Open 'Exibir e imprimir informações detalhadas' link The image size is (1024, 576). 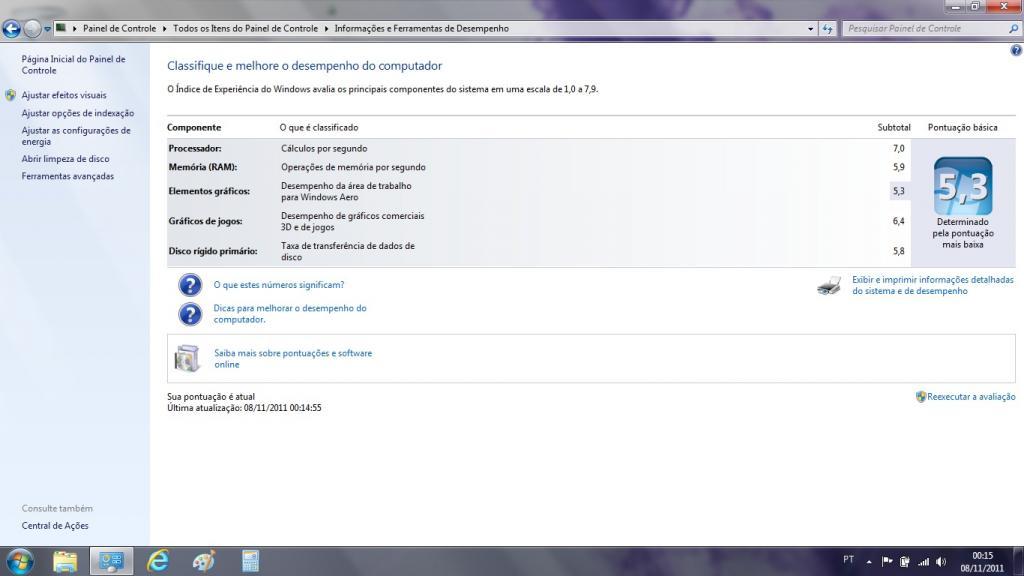[933, 285]
